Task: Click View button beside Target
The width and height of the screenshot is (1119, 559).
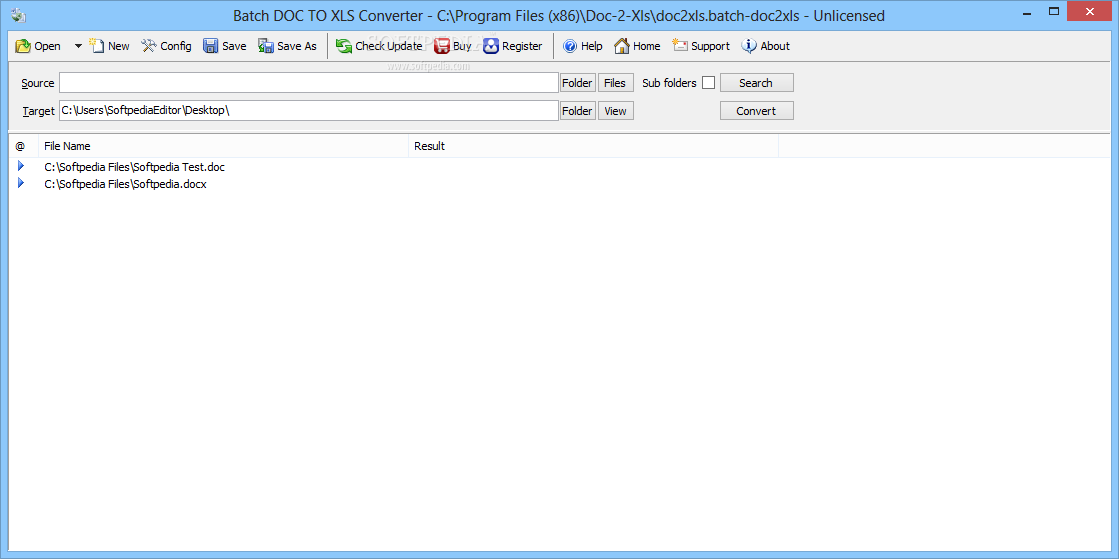Action: click(615, 111)
